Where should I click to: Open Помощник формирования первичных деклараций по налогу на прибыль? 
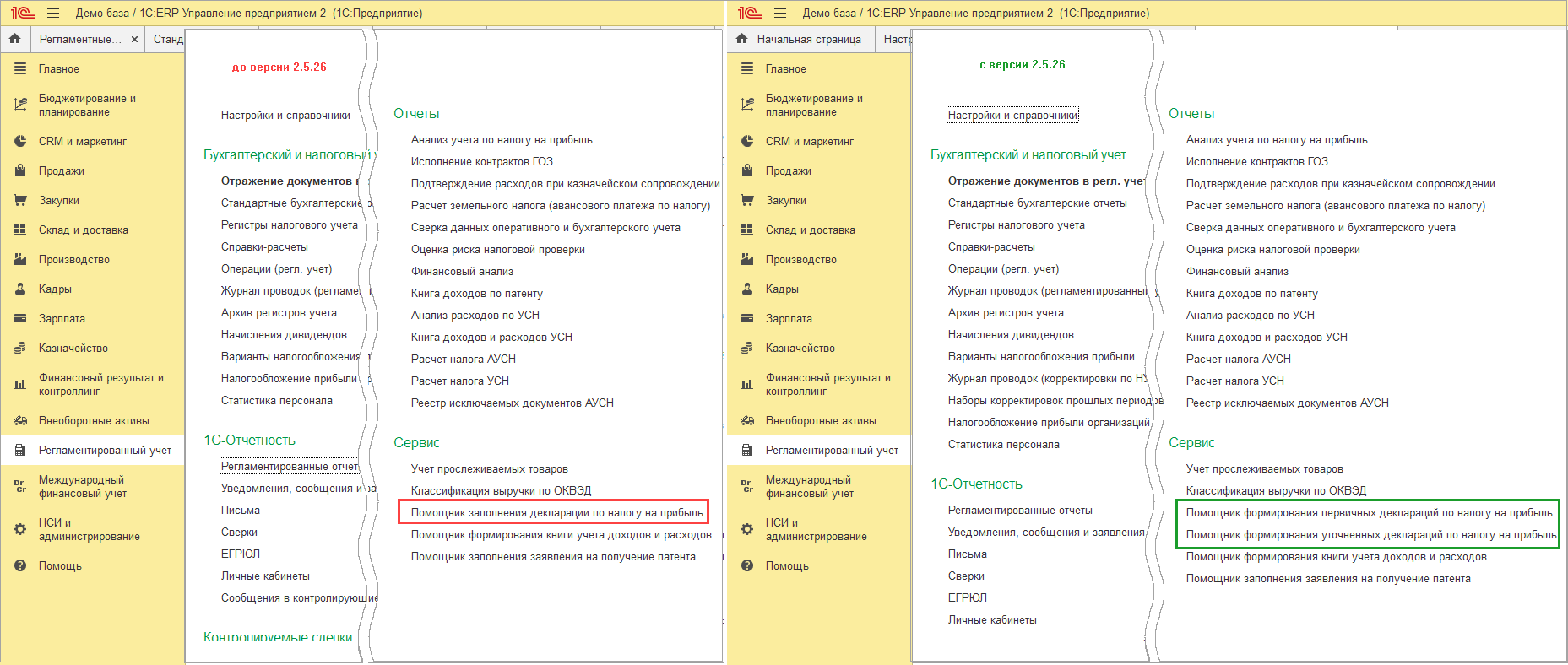click(1369, 513)
